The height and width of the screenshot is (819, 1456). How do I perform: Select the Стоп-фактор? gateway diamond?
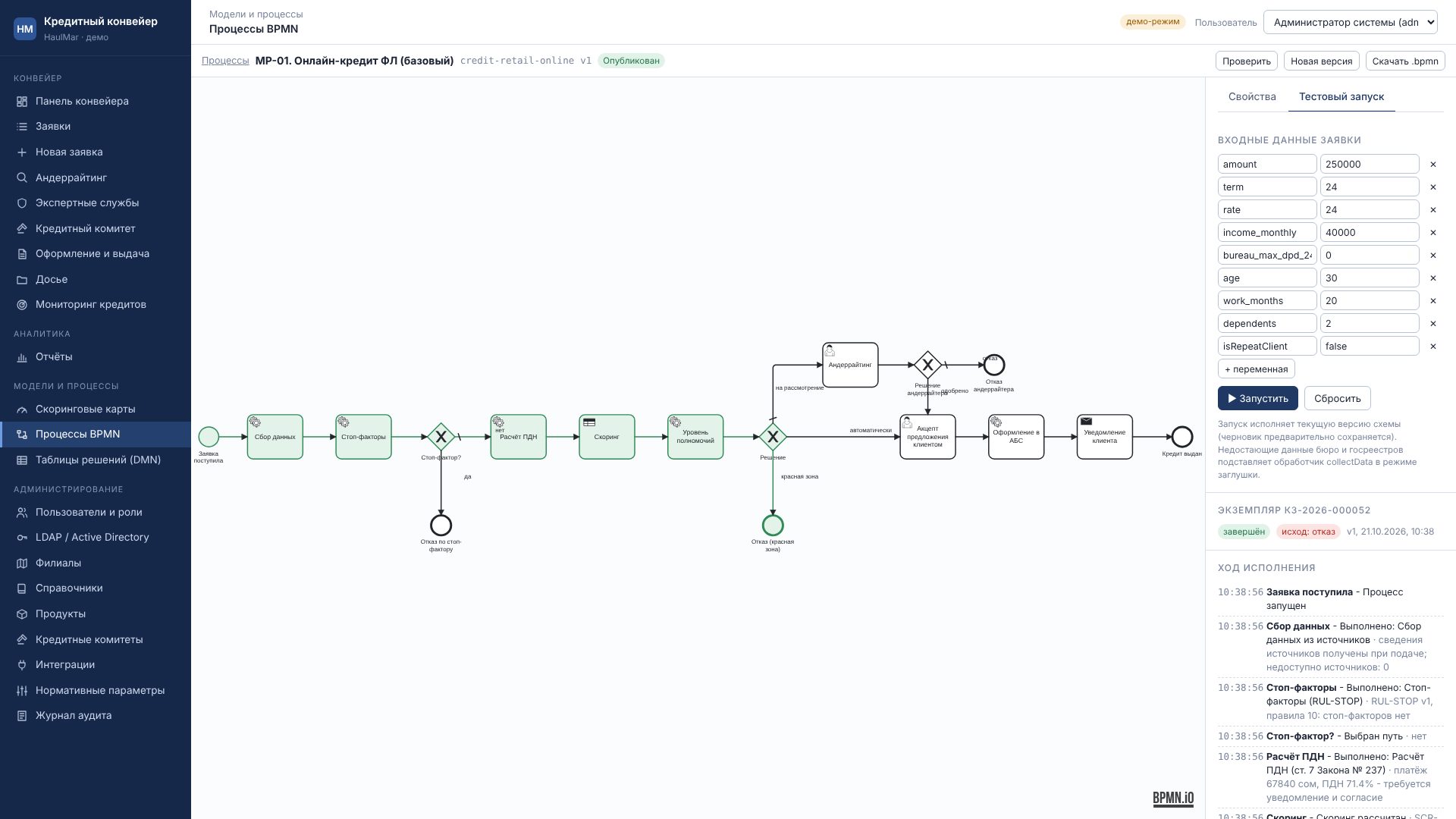click(x=441, y=437)
